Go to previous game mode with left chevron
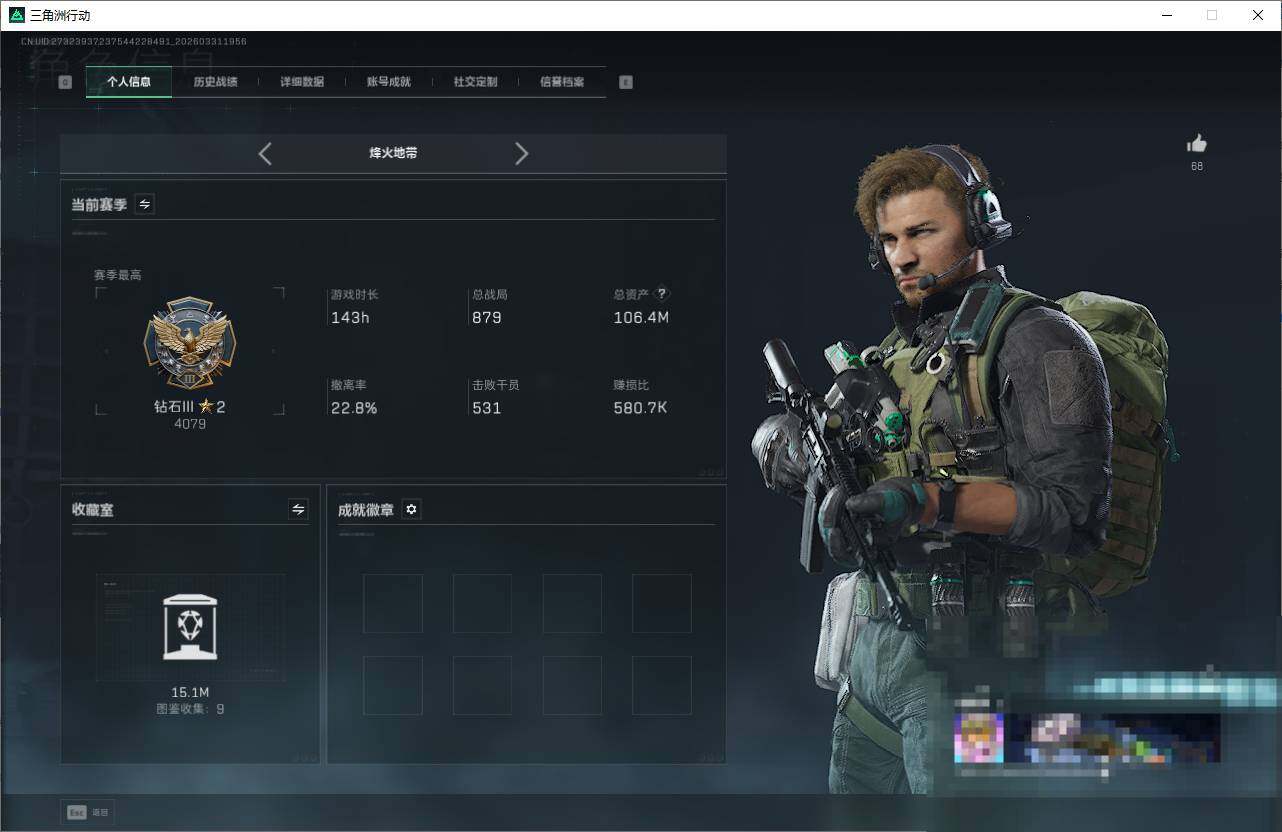Viewport: 1282px width, 832px height. pyautogui.click(x=265, y=153)
